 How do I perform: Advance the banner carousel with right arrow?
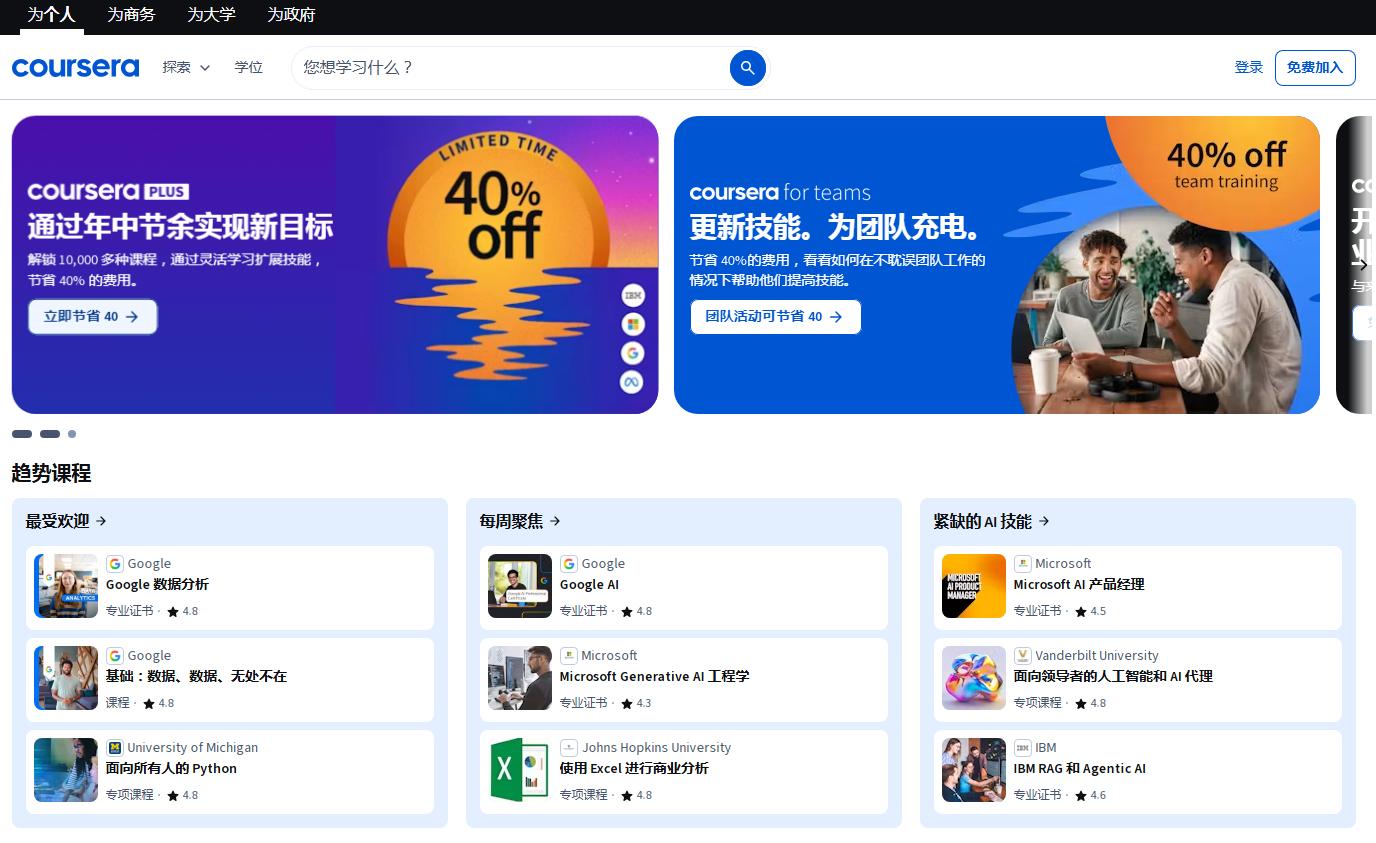coord(1362,265)
